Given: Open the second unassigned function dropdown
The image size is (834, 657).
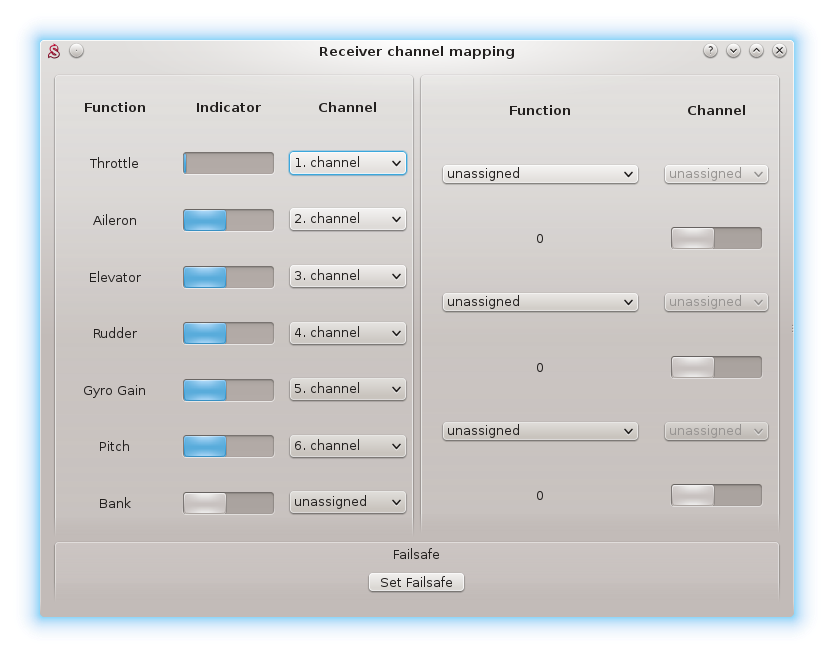Looking at the screenshot, I should pos(540,302).
